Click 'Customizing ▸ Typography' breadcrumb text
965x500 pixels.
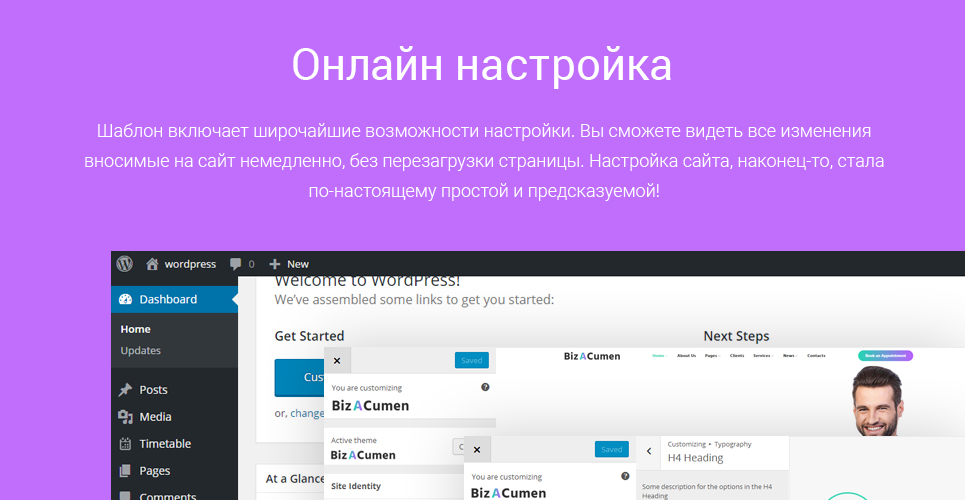(x=710, y=444)
